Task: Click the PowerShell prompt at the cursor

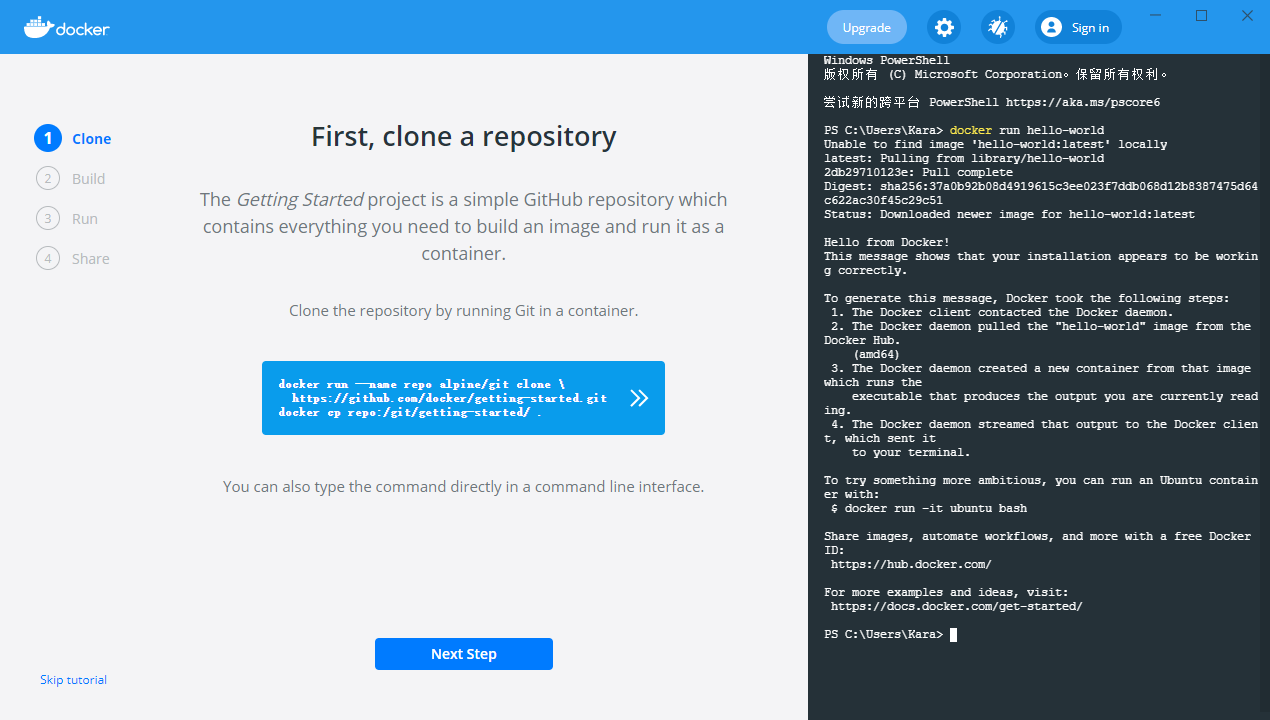Action: (x=953, y=634)
